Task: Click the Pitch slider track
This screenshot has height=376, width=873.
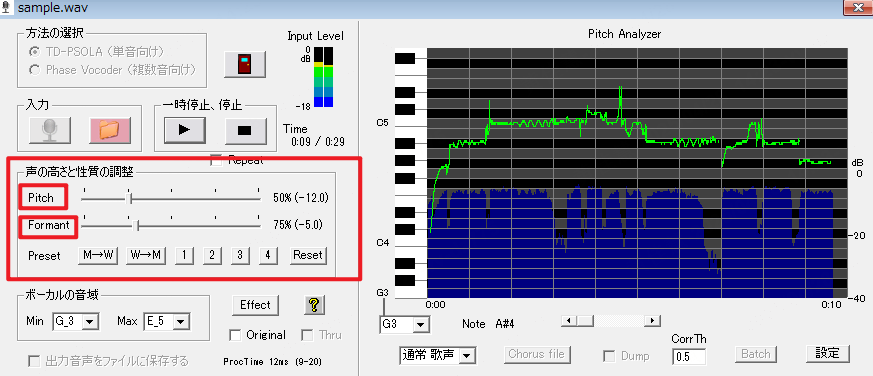Action: [171, 198]
